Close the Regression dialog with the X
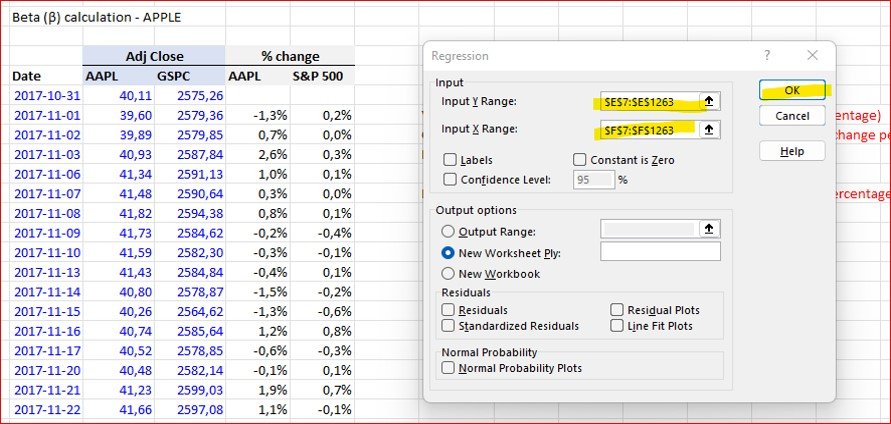The width and height of the screenshot is (891, 424). tap(812, 56)
